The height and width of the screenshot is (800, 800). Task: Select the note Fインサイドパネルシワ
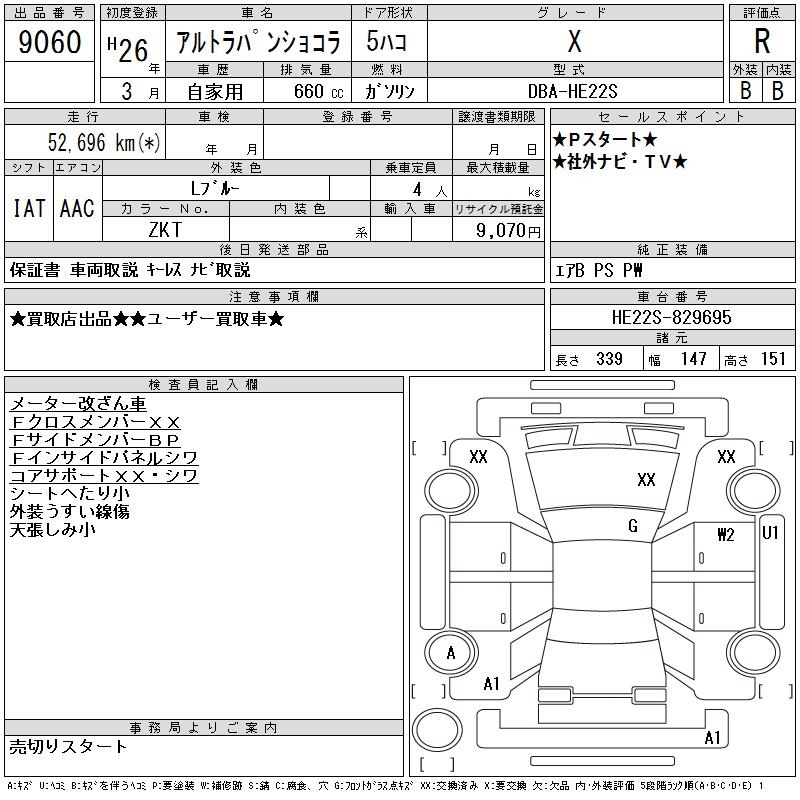pyautogui.click(x=104, y=458)
